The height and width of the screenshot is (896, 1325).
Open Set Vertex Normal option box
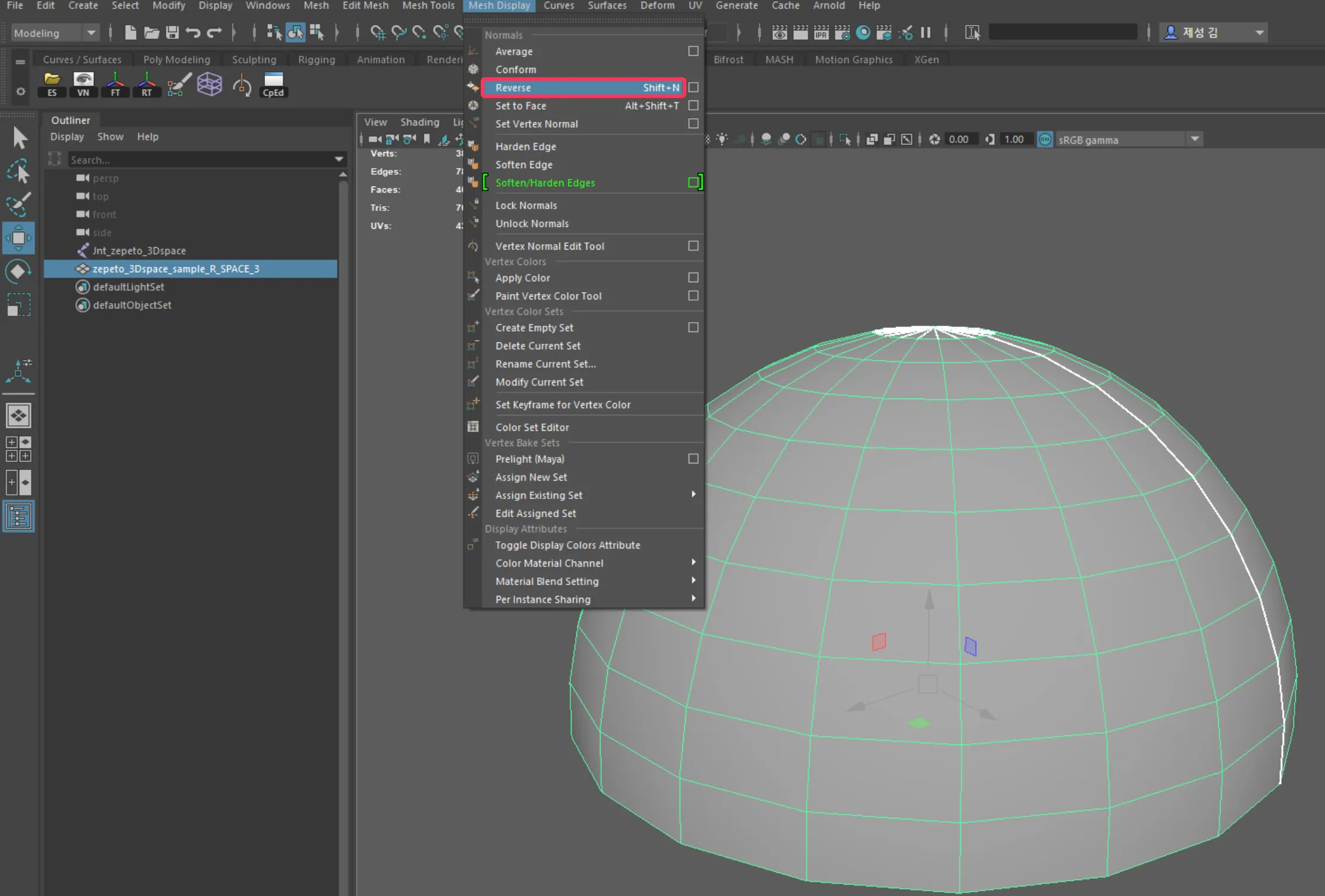(x=693, y=124)
